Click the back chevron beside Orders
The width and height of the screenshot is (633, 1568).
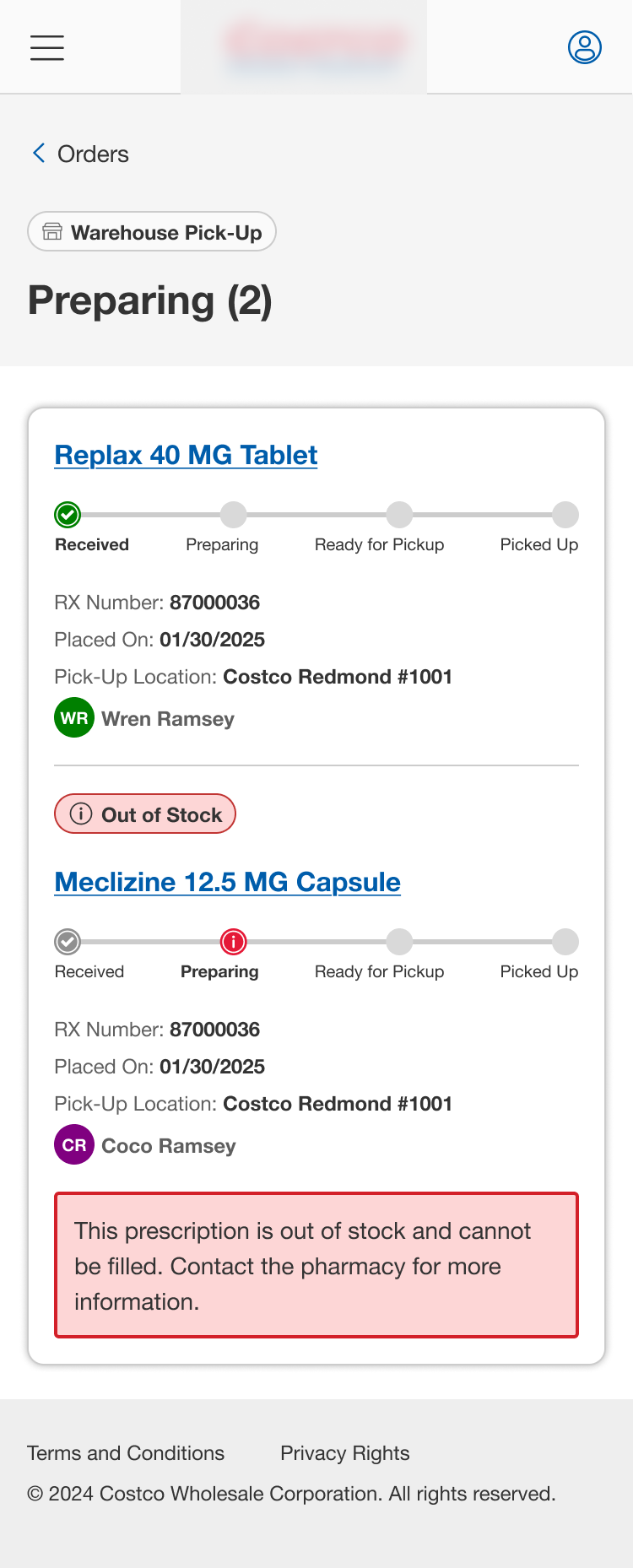39,153
